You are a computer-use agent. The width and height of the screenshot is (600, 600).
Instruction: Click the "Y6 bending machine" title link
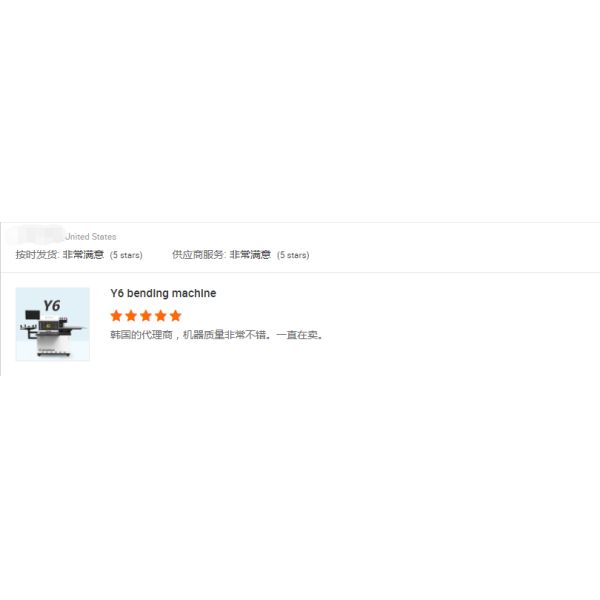[163, 293]
